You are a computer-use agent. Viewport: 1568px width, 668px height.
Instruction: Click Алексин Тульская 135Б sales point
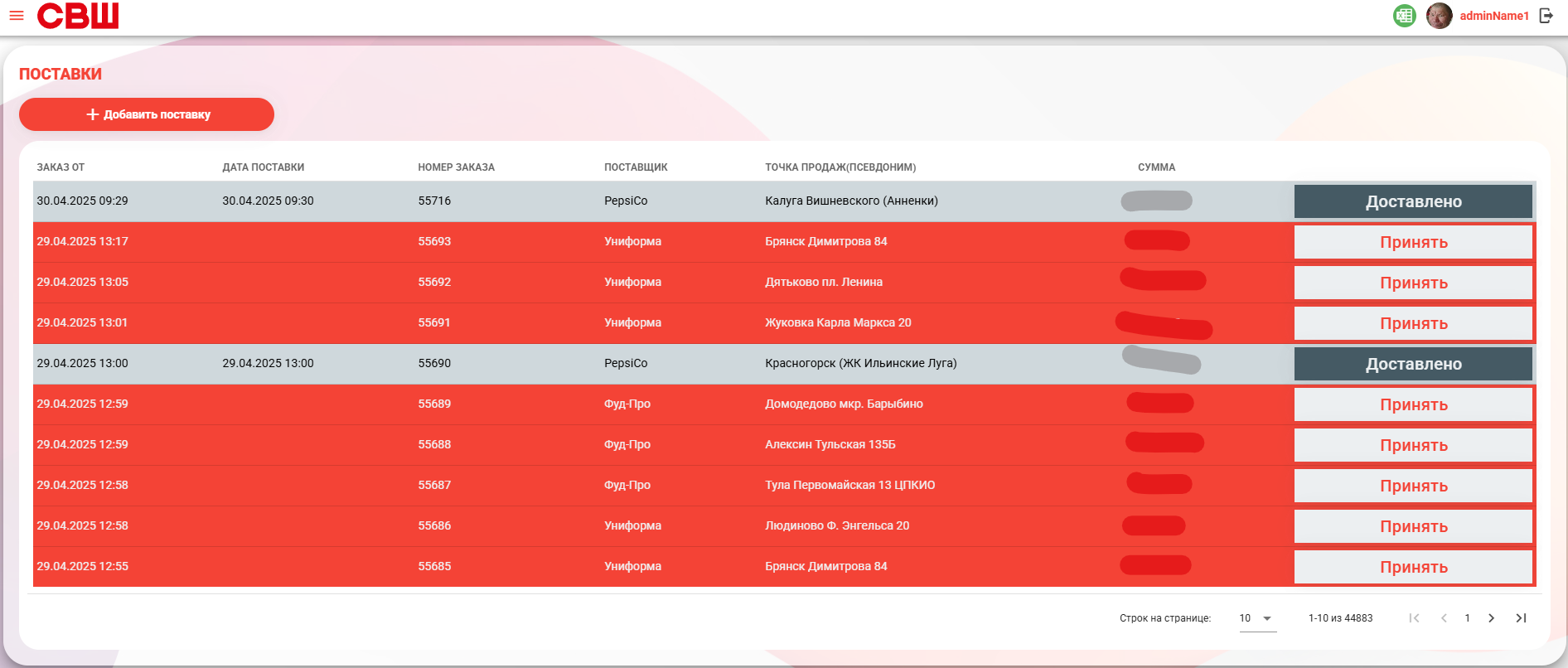coord(830,444)
